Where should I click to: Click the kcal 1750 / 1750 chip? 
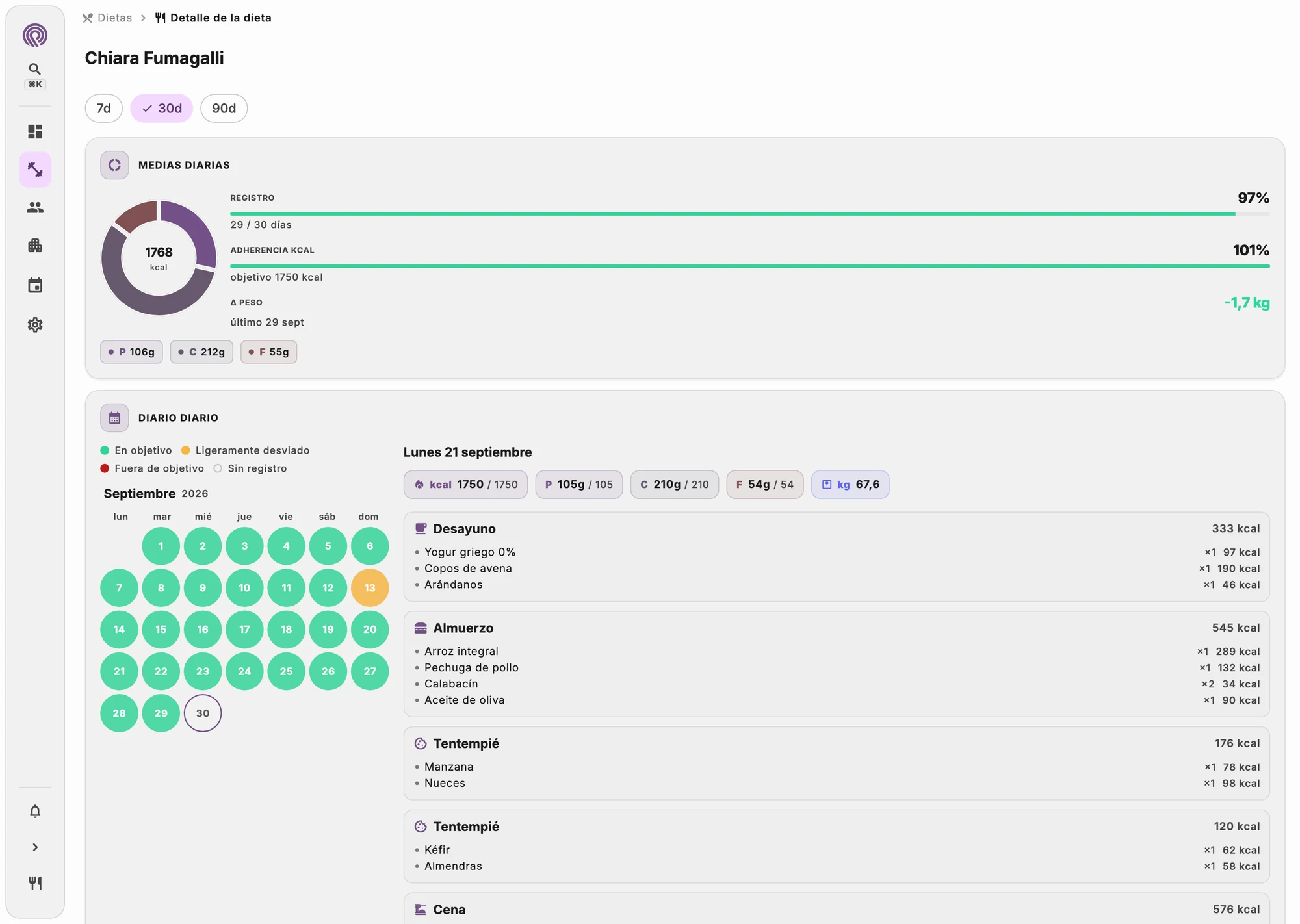[x=466, y=485]
